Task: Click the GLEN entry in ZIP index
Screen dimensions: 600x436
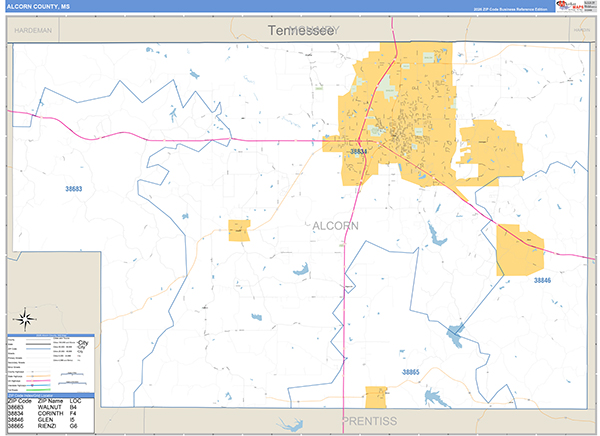Action: click(x=45, y=420)
